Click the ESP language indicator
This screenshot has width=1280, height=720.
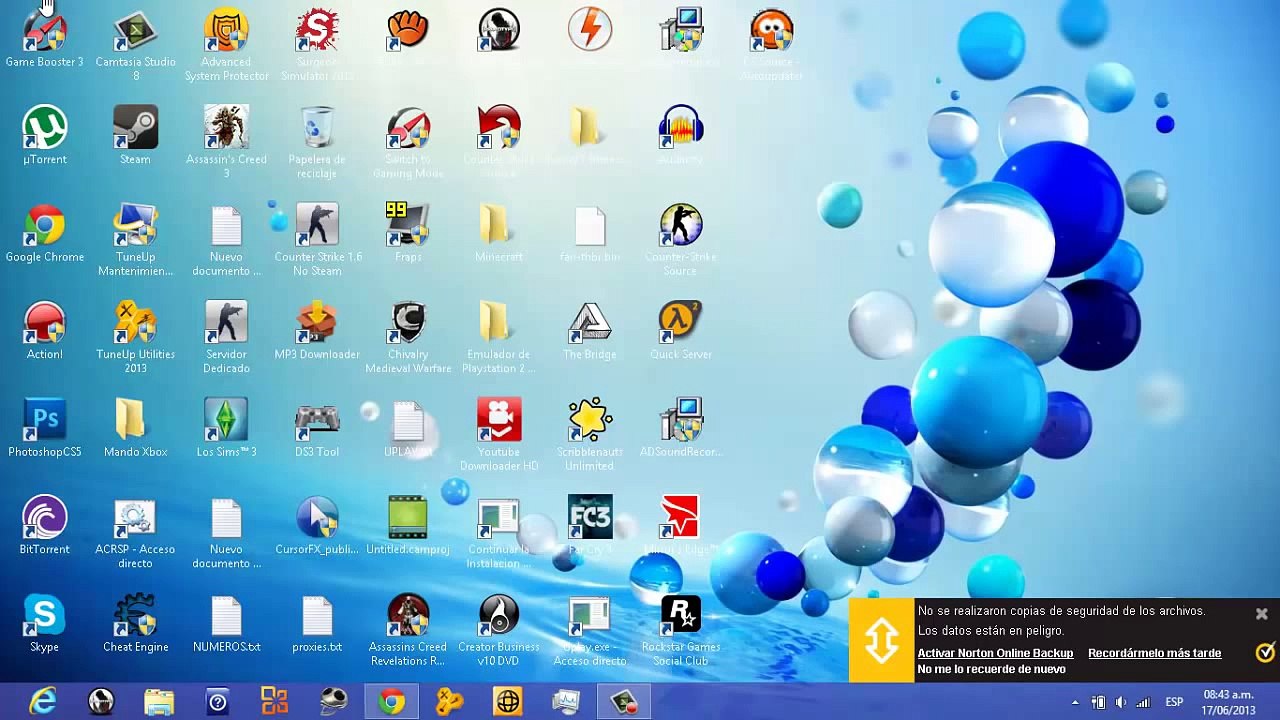coord(1174,702)
